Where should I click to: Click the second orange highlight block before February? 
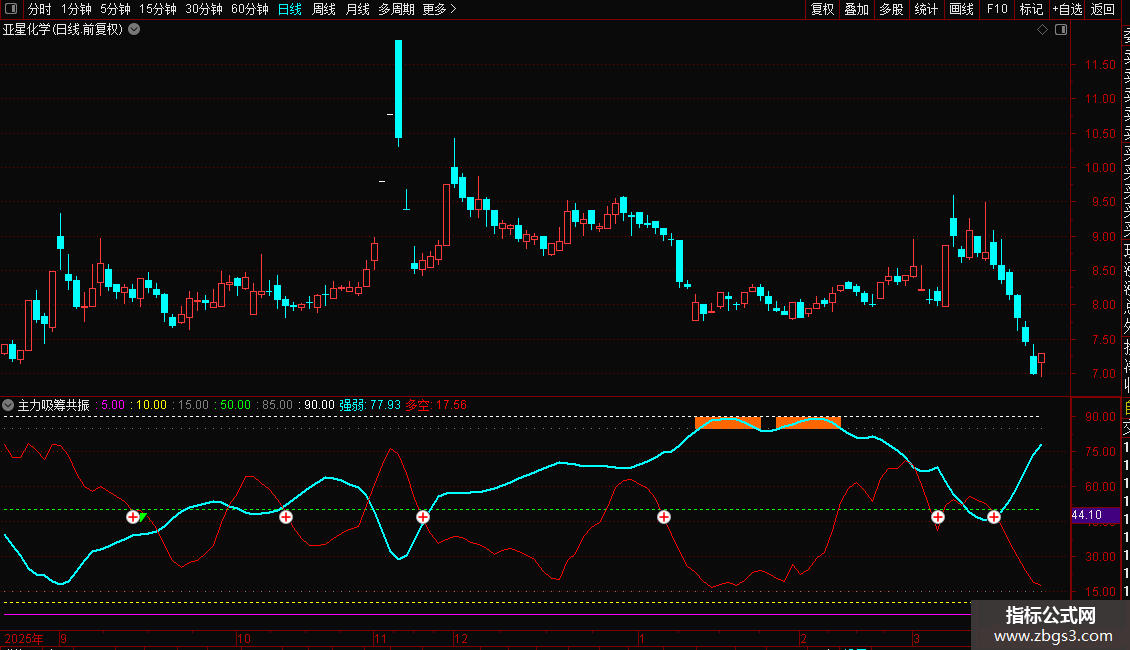808,423
